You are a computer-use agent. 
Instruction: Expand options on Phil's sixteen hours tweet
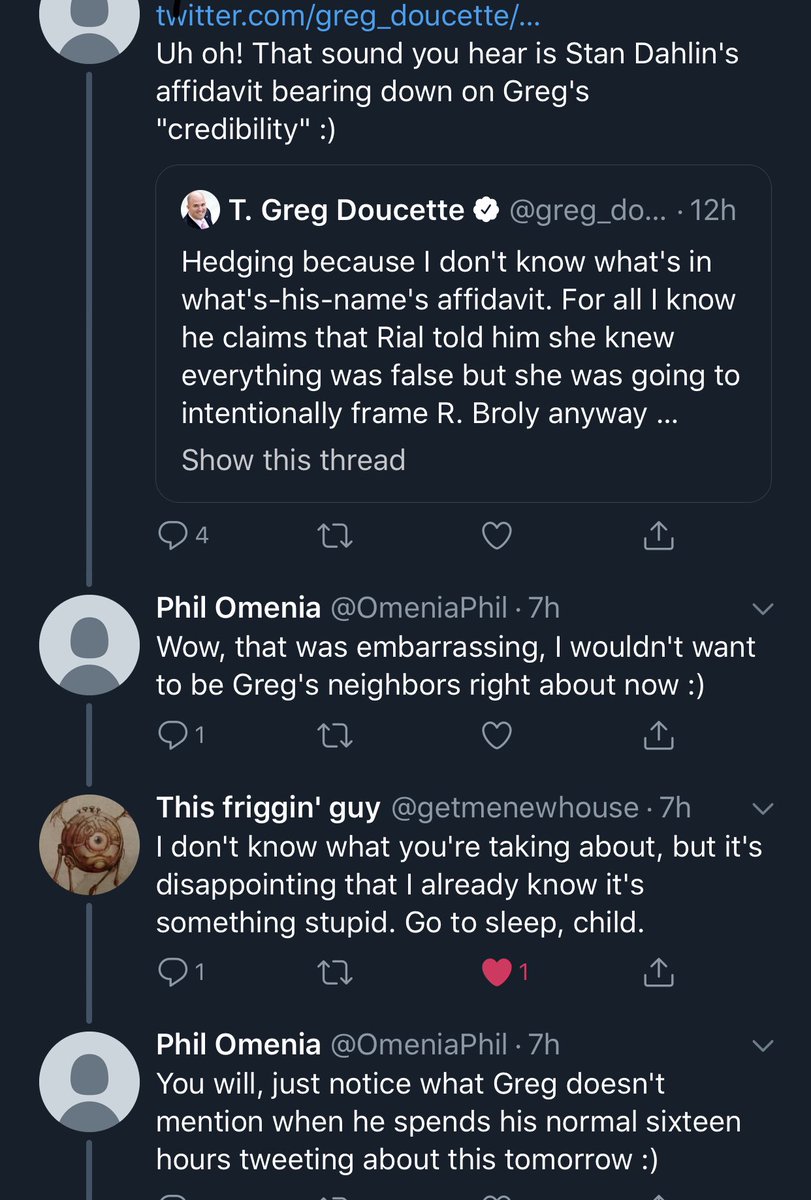point(762,1045)
